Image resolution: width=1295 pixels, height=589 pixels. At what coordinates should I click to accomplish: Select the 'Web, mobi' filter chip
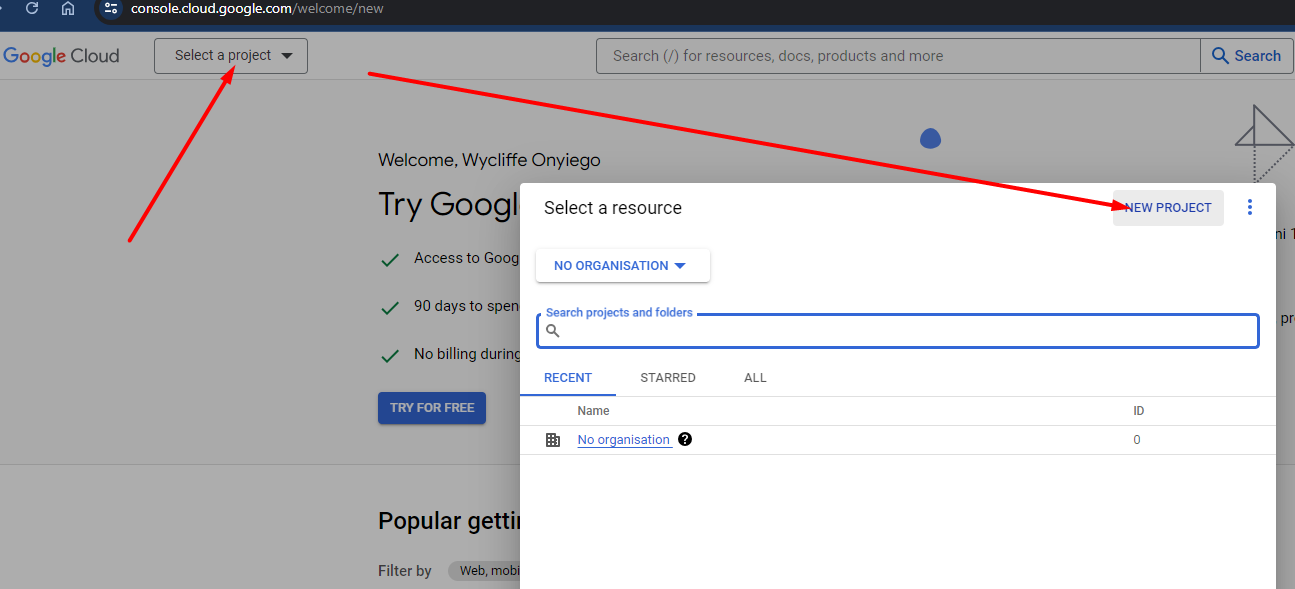point(484,571)
